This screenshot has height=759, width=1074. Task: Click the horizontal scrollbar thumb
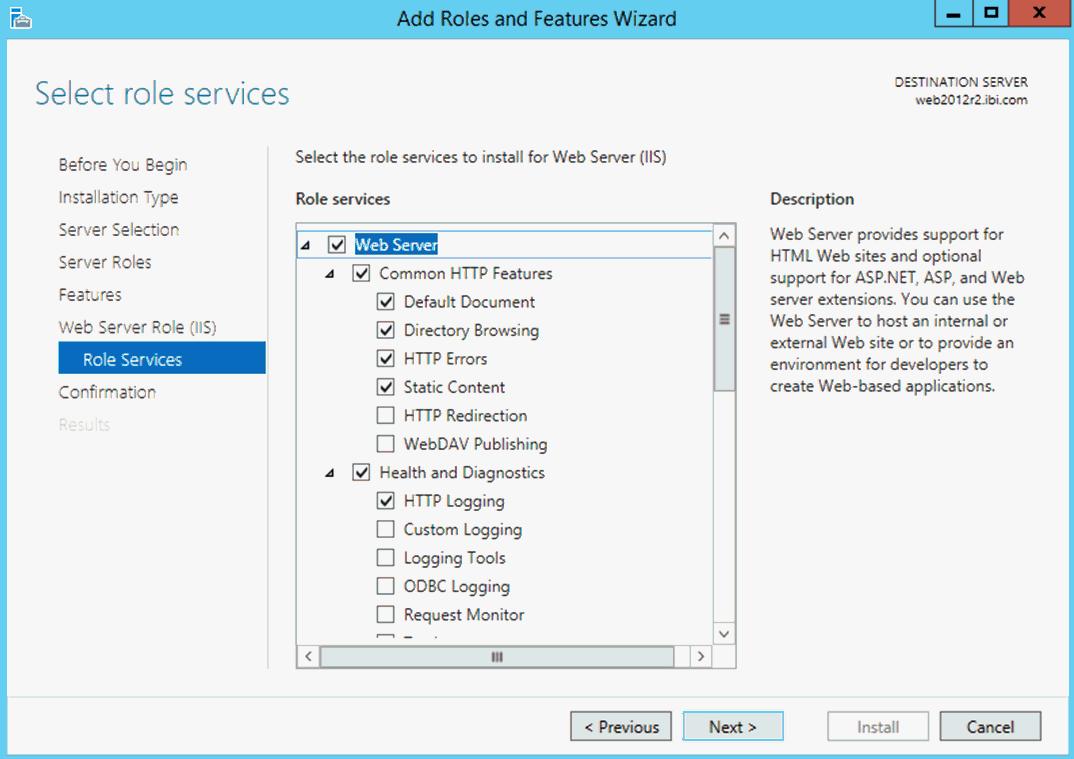point(497,656)
